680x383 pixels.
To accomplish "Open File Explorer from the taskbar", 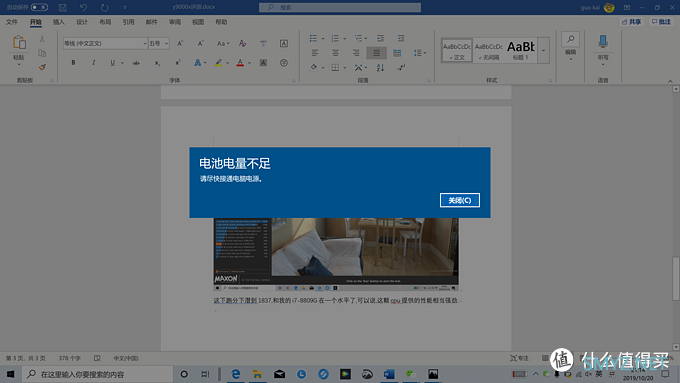I will click(258, 374).
